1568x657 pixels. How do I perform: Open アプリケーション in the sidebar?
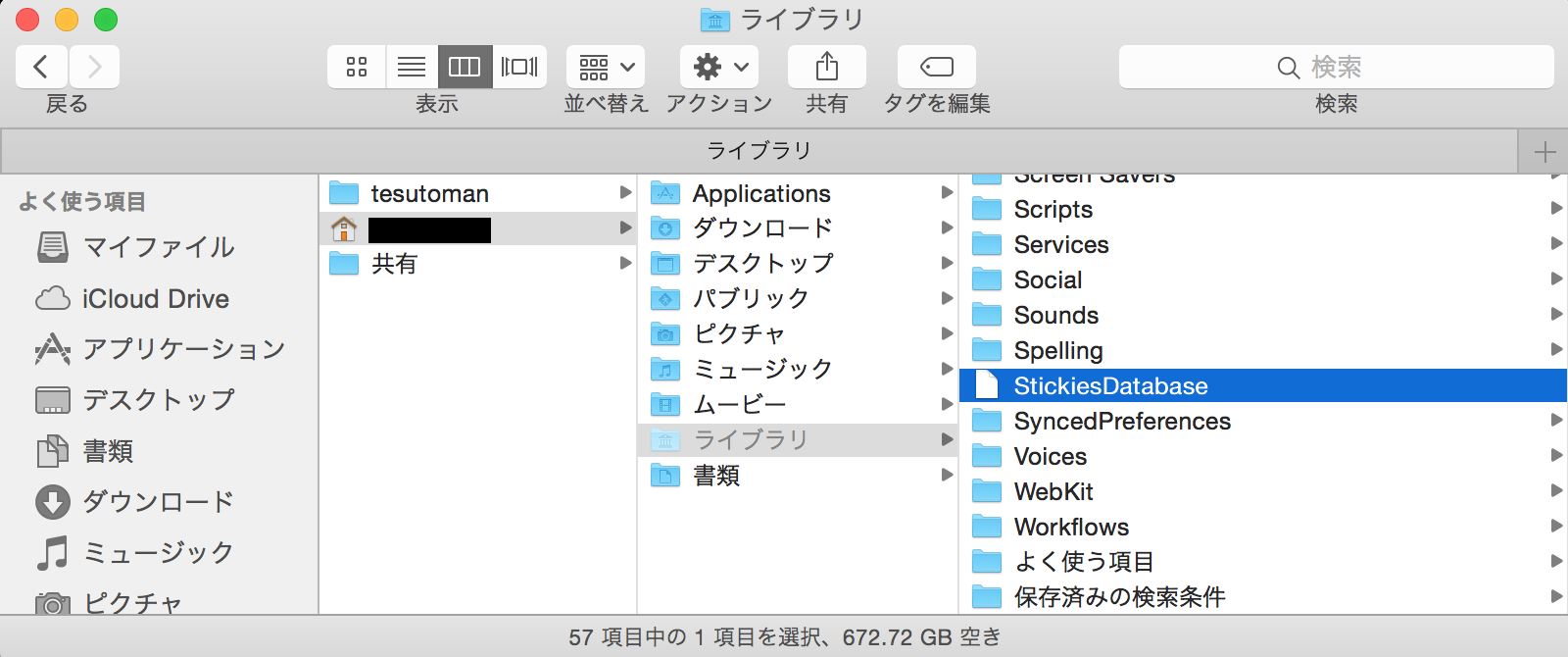click(183, 349)
